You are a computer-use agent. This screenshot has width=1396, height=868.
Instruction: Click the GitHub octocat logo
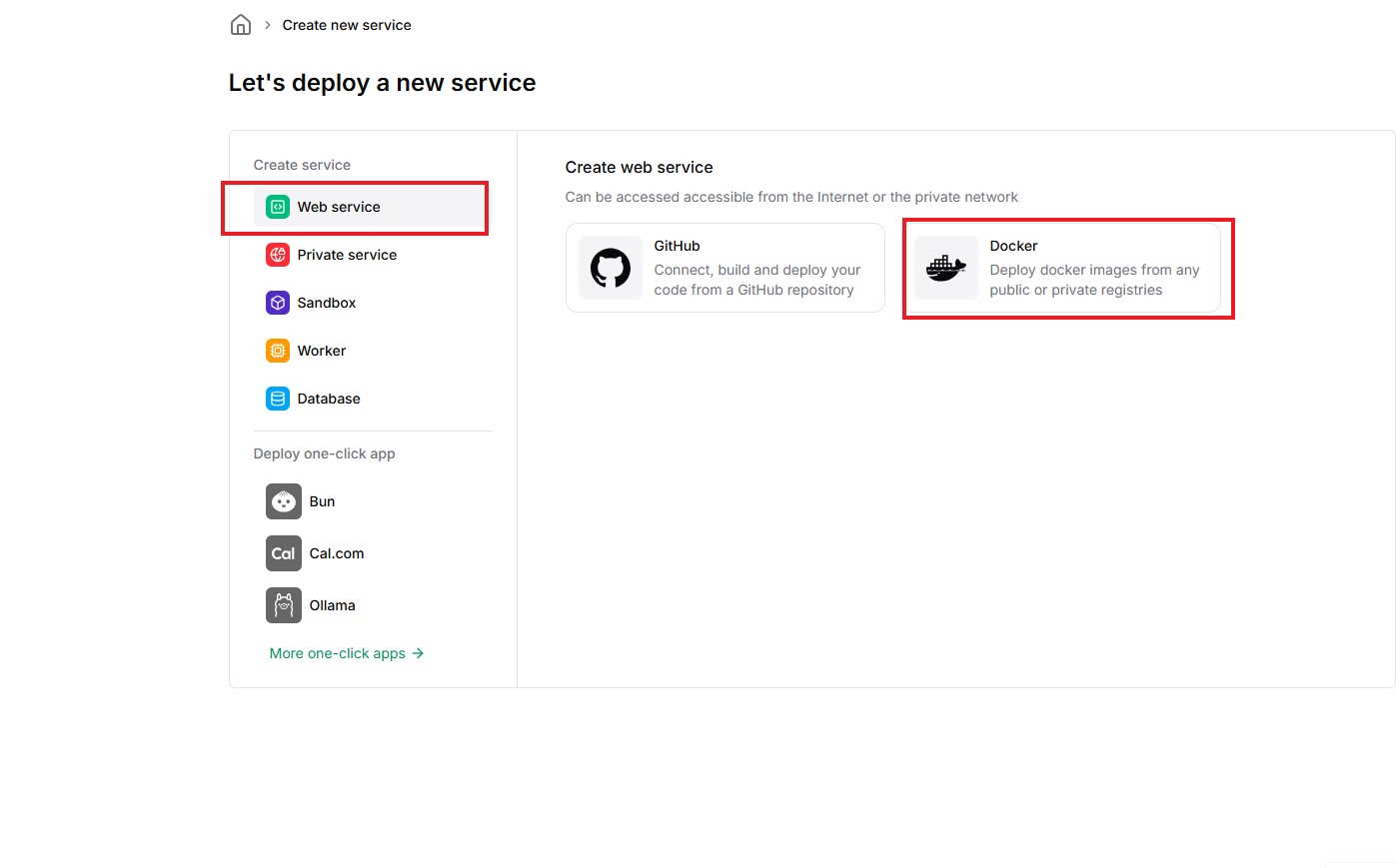(611, 268)
